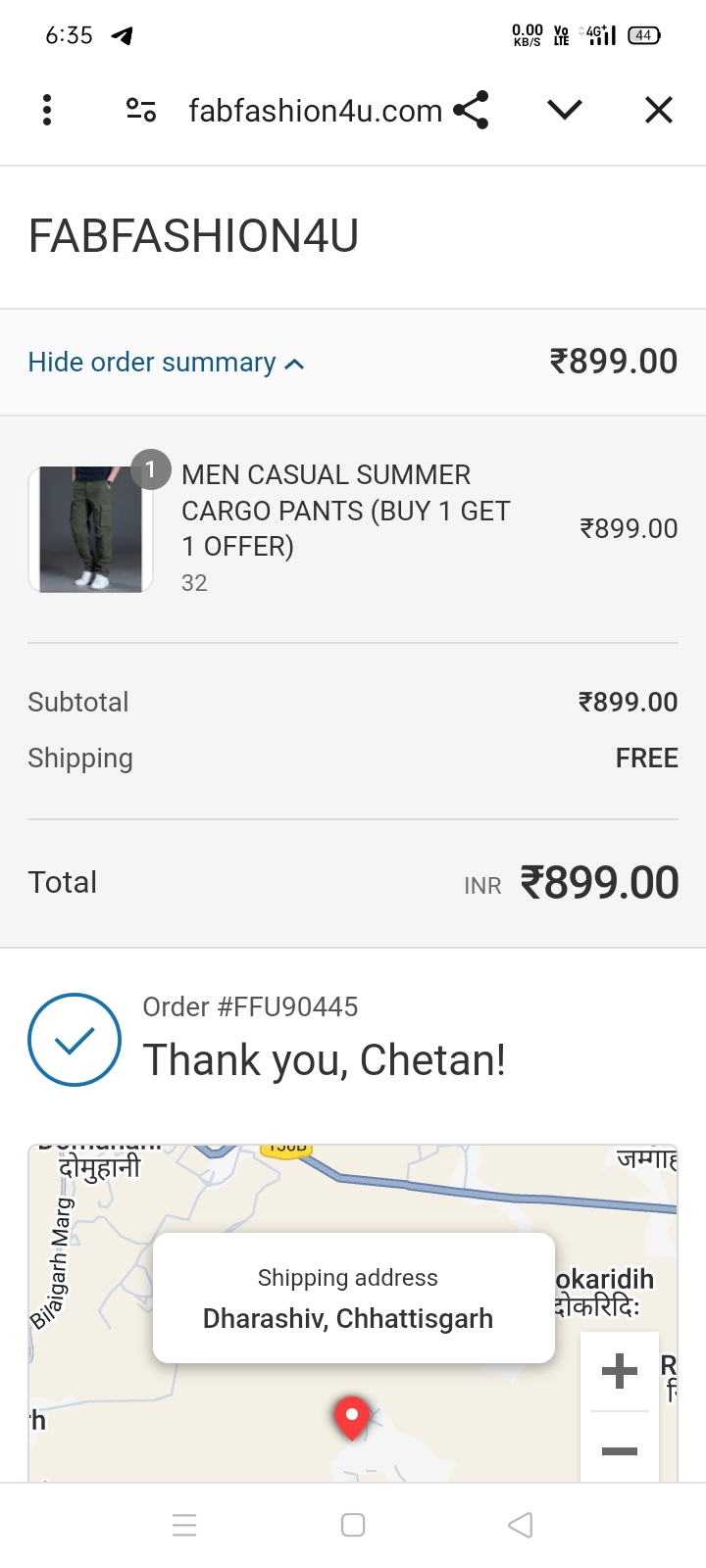Open the browser three-dot menu

[x=47, y=110]
